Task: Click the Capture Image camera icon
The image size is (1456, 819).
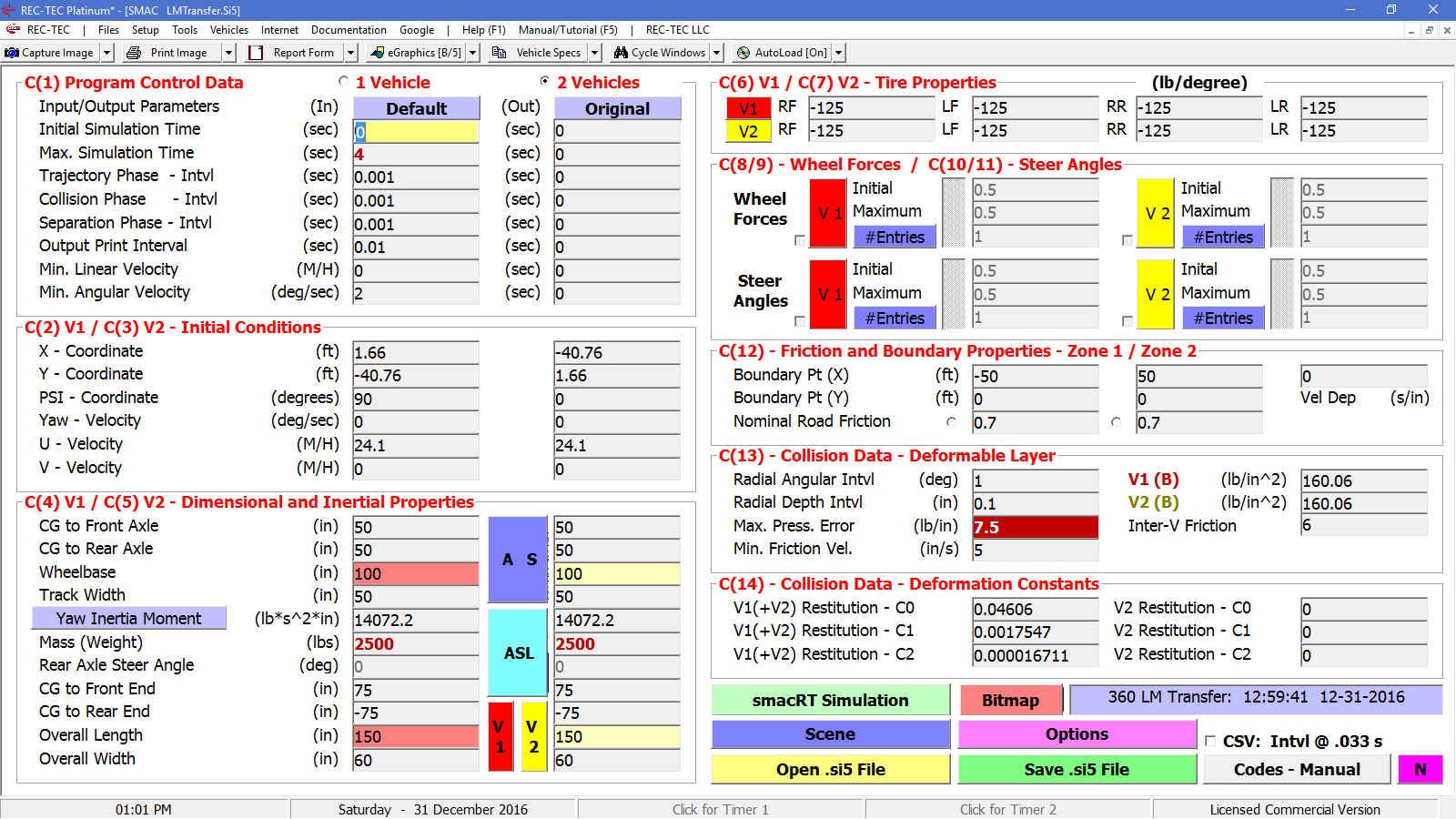Action: click(12, 53)
